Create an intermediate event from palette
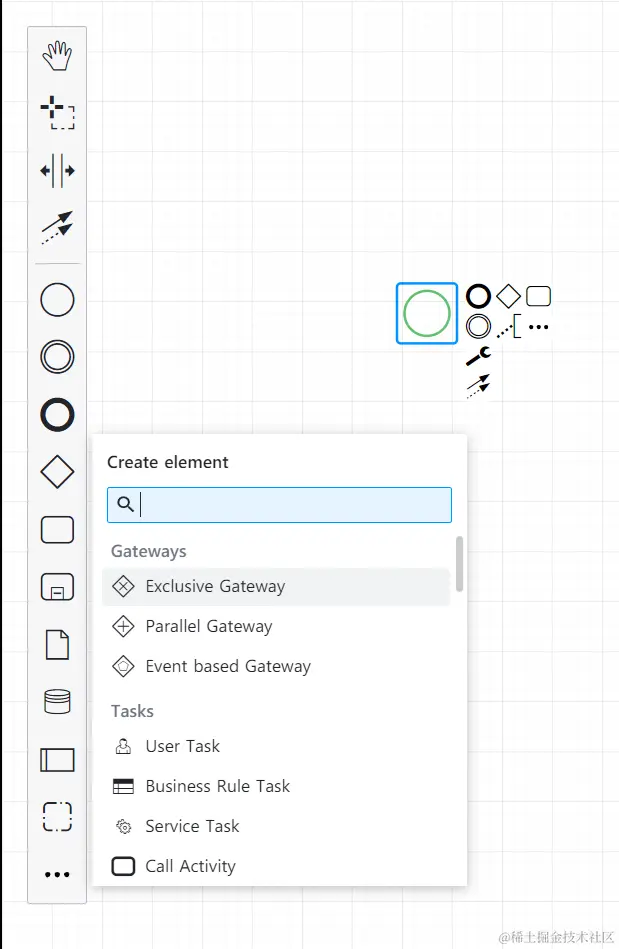The height and width of the screenshot is (949, 619). click(x=57, y=356)
